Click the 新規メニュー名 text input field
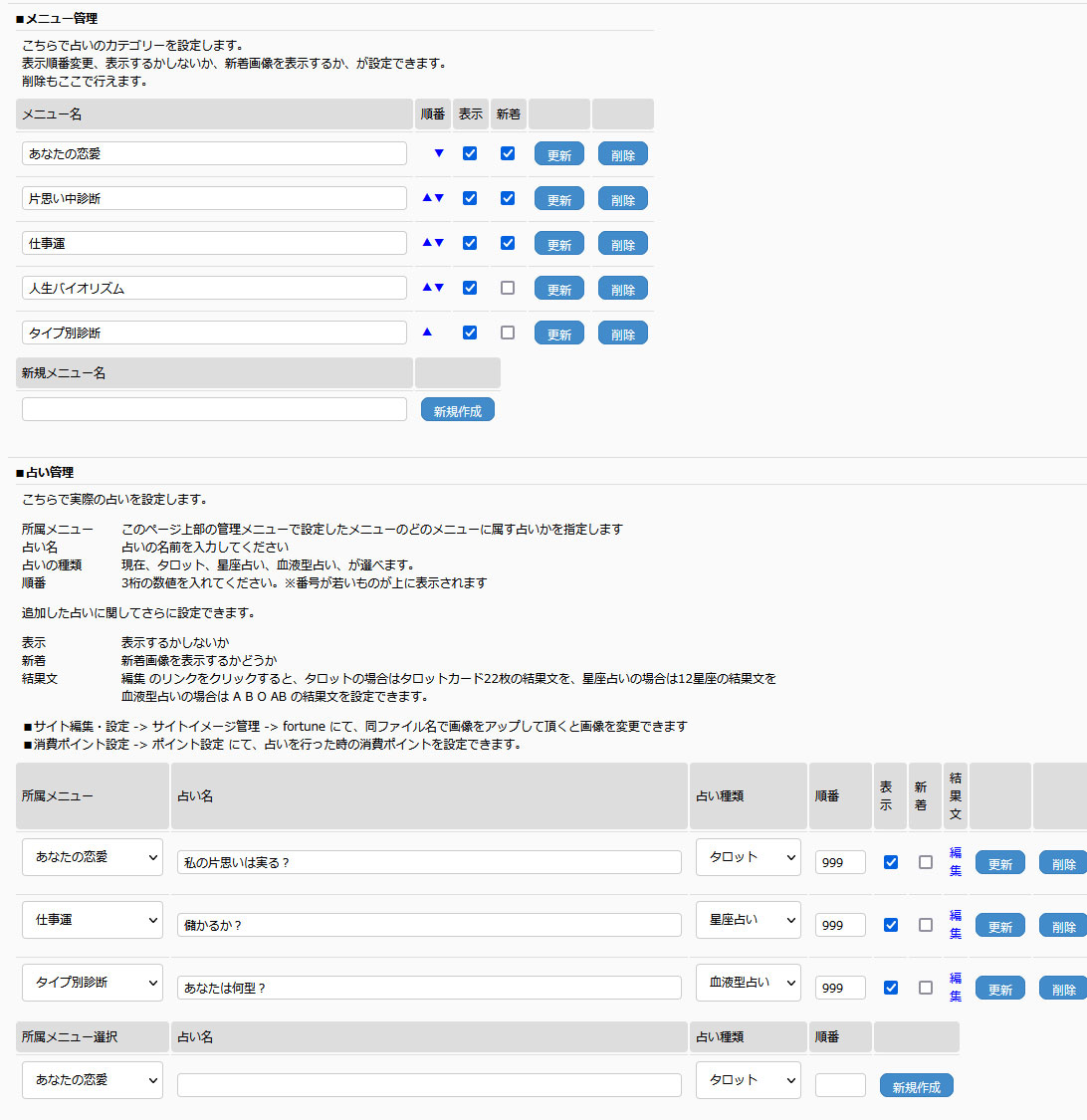This screenshot has height=1120, width=1087. click(214, 409)
